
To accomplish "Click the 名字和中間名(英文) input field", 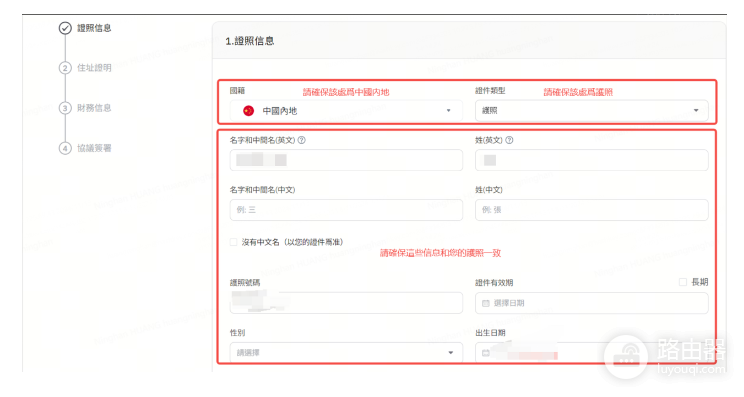I will [x=346, y=160].
